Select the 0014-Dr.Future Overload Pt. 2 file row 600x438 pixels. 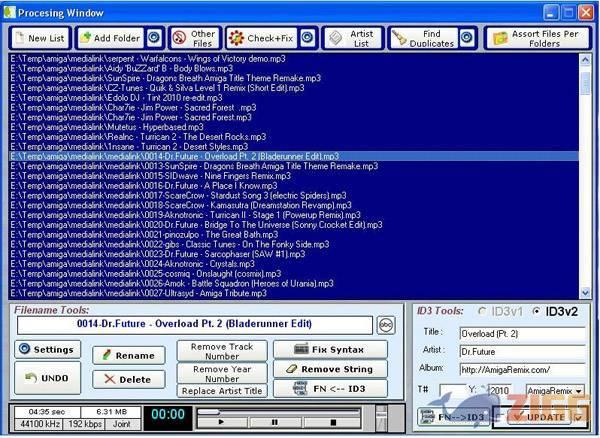click(175, 156)
